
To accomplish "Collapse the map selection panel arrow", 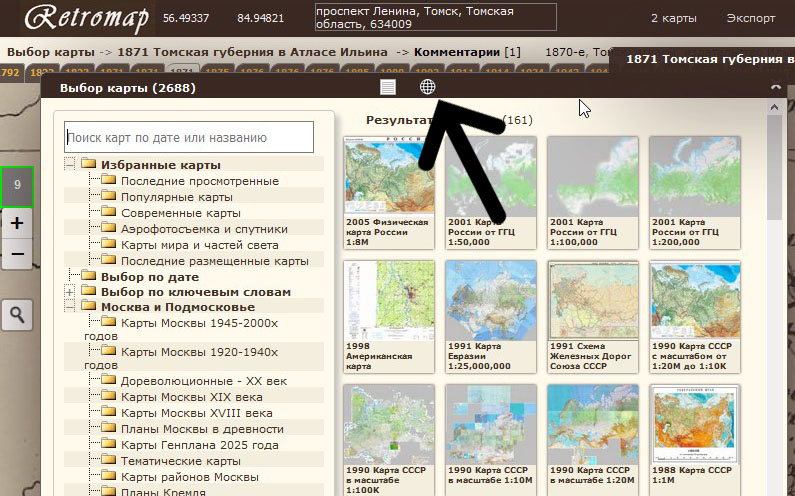I will point(776,87).
